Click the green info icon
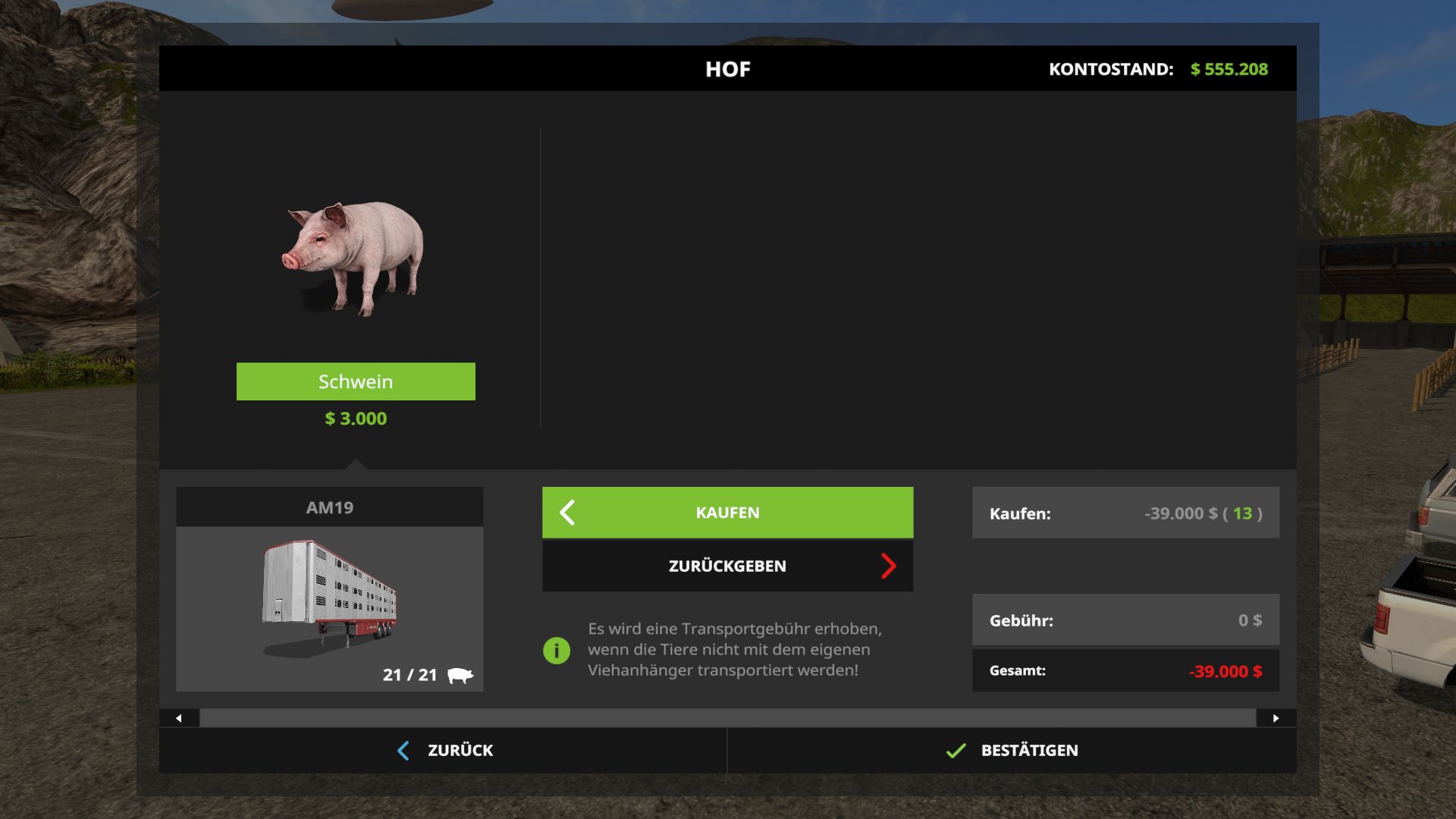This screenshot has height=819, width=1456. 557,650
